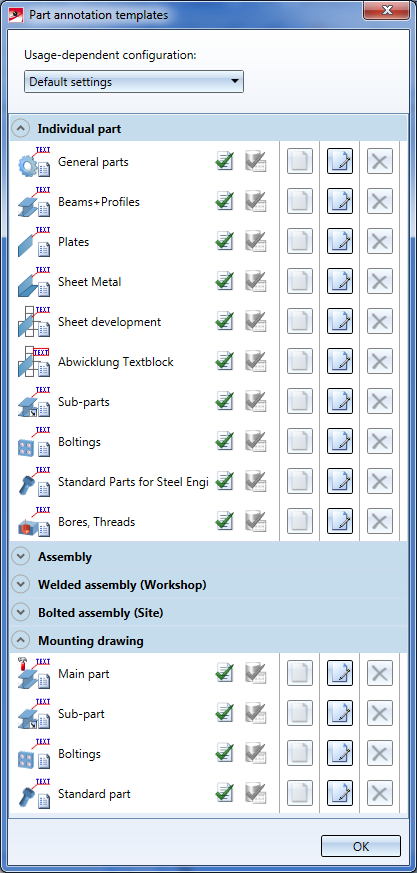Toggle the green checkmark for Sub-part in Mounting drawing

pyautogui.click(x=224, y=713)
